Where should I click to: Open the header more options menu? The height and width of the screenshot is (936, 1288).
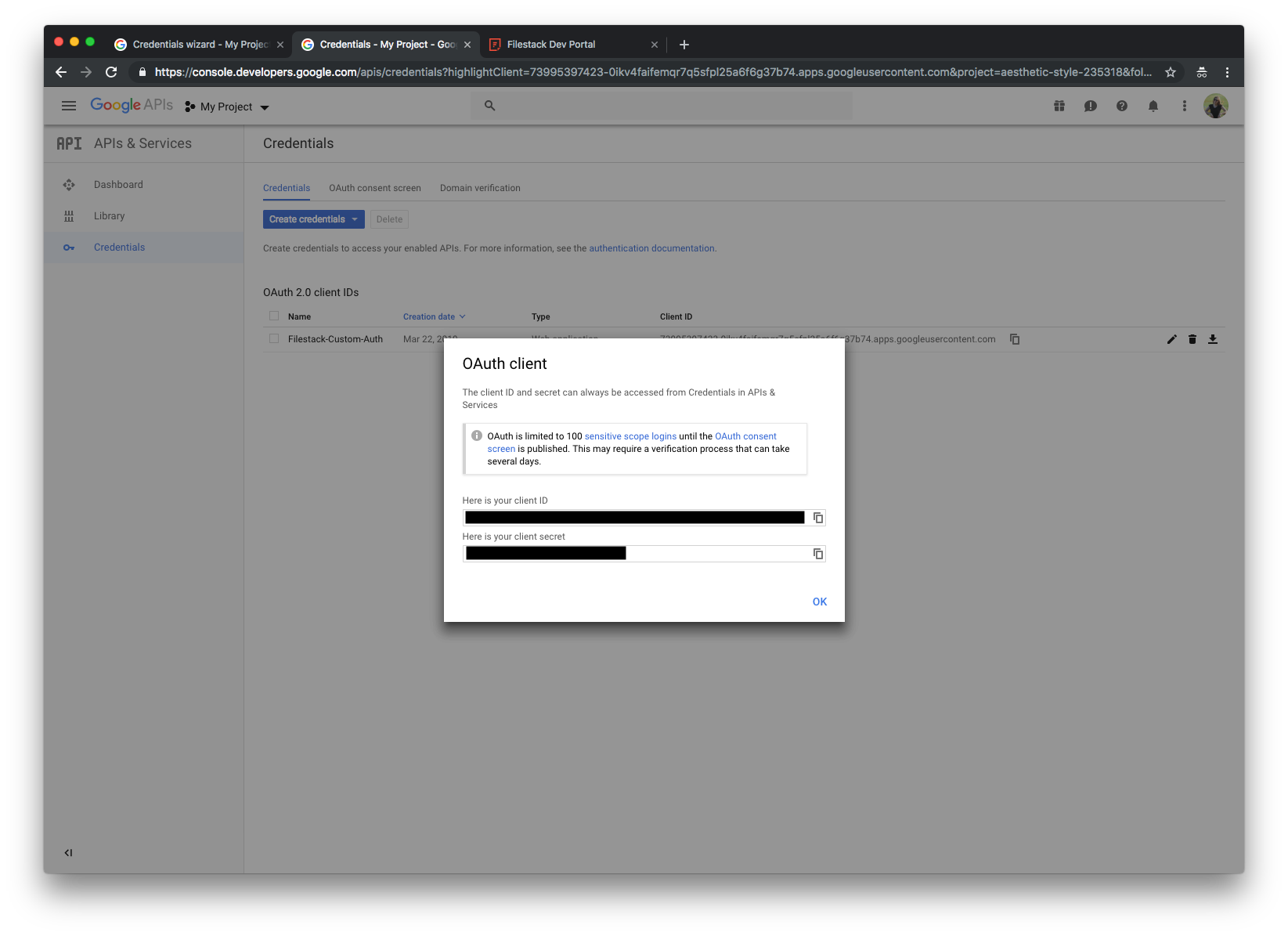click(1185, 106)
